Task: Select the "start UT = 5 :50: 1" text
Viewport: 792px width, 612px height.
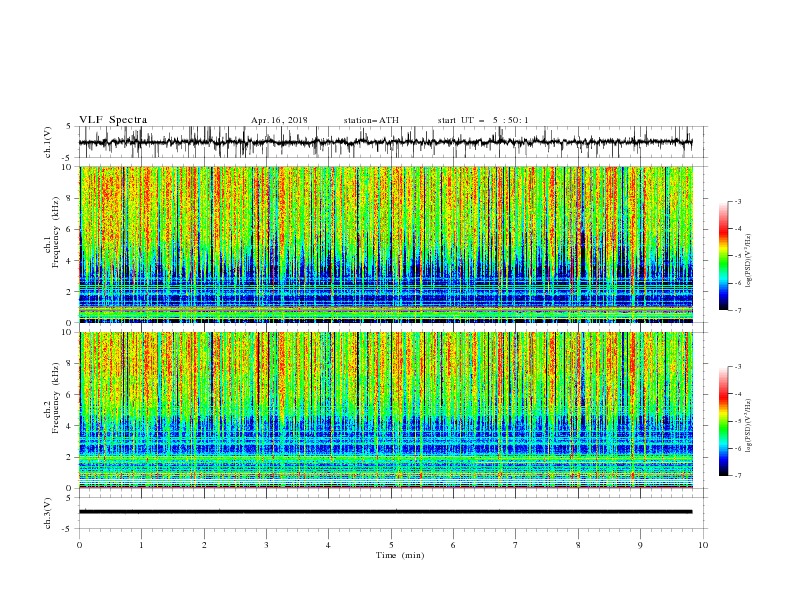Action: click(x=482, y=120)
